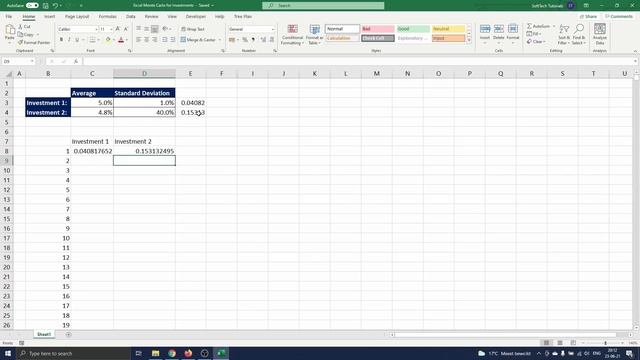Toggle Align Right

(x=155, y=40)
